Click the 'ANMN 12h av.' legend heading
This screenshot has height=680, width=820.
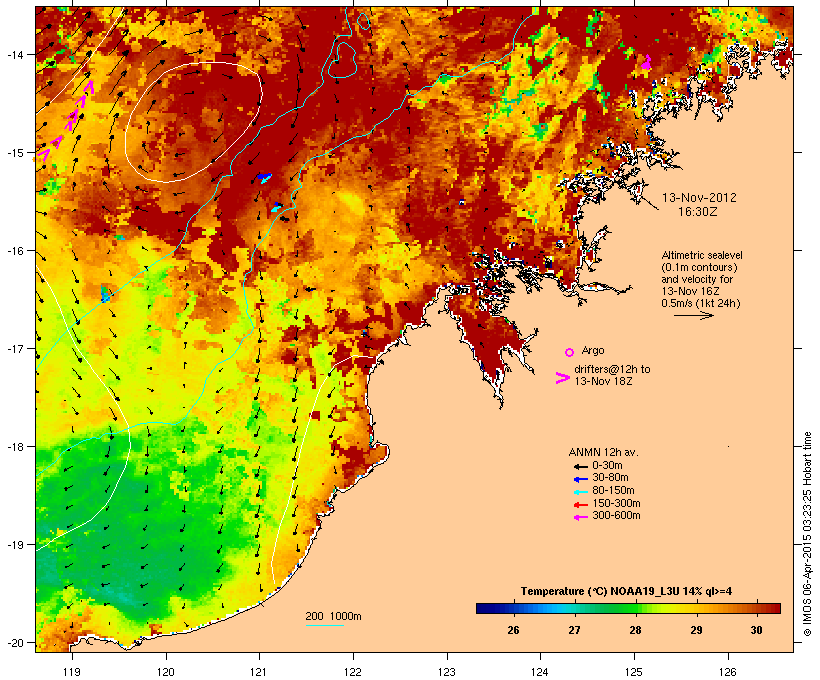pos(603,452)
